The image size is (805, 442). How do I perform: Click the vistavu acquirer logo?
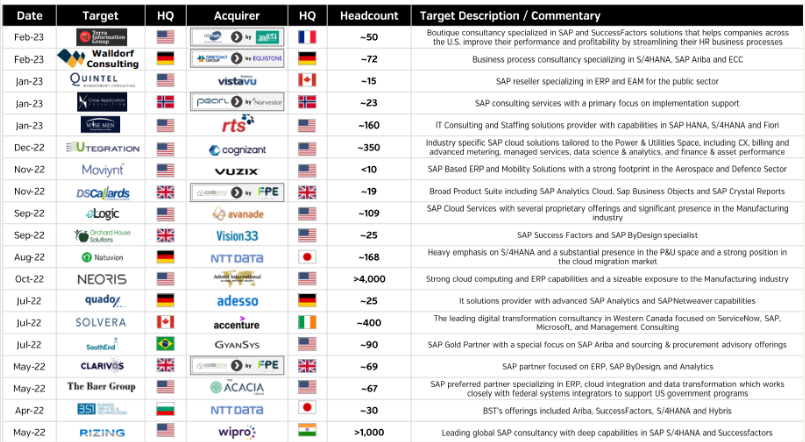237,81
